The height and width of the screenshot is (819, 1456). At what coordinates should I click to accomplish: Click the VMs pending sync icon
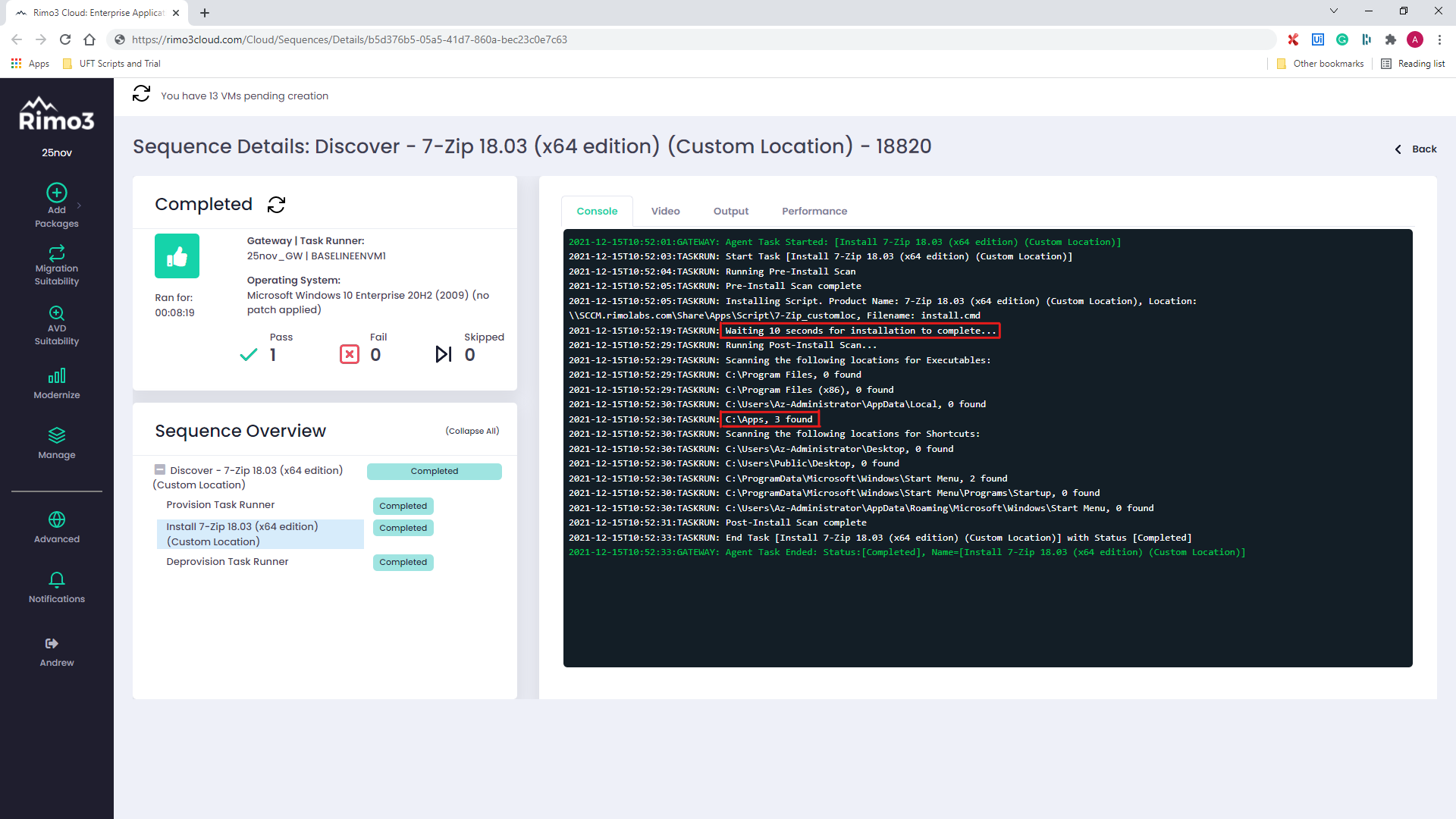(141, 94)
